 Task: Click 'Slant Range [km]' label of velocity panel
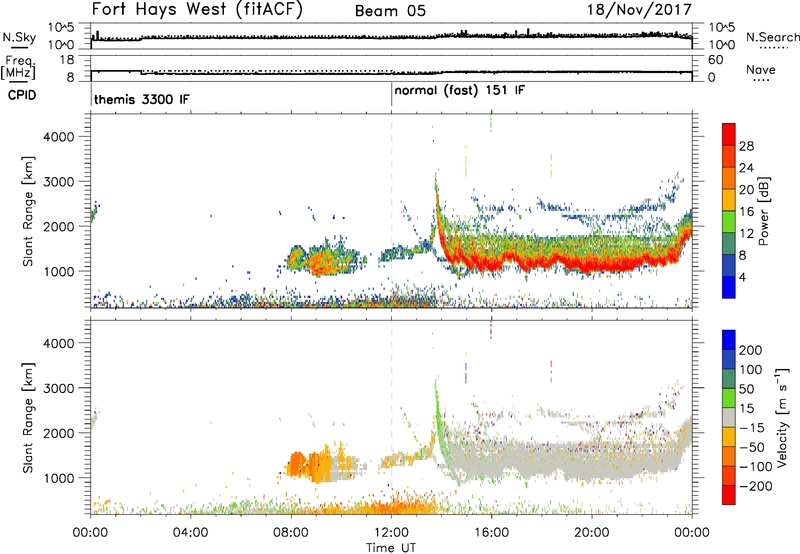pos(28,418)
